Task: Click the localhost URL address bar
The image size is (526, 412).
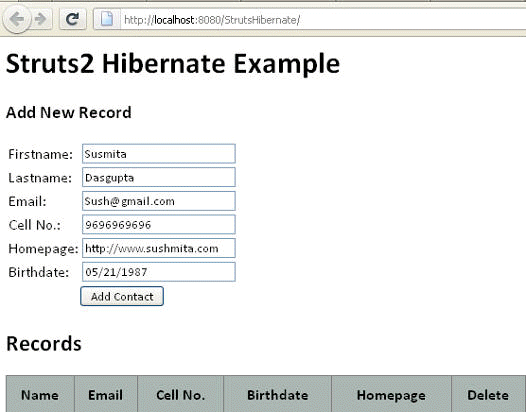Action: [x=322, y=20]
